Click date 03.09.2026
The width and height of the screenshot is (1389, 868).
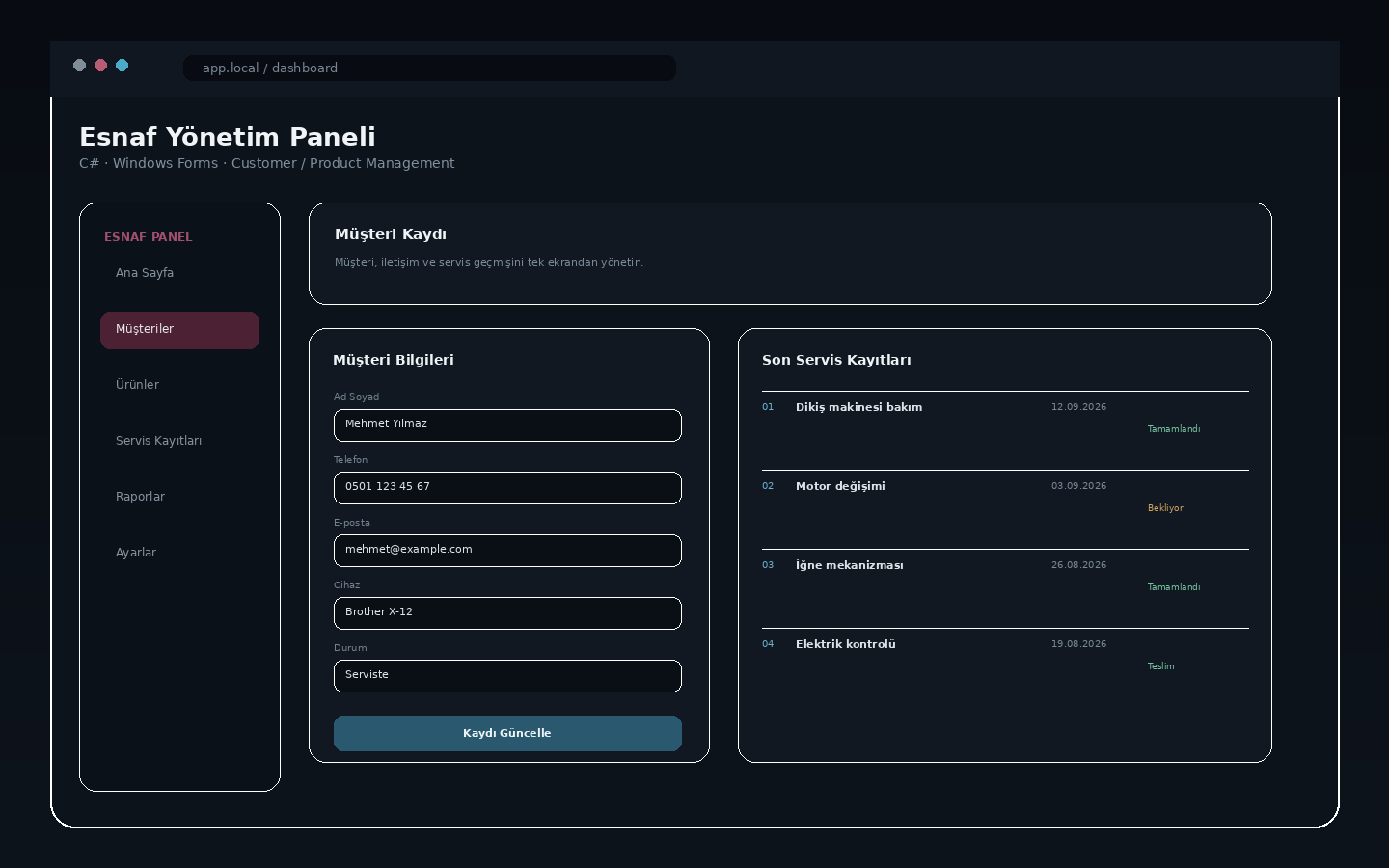pos(1078,486)
